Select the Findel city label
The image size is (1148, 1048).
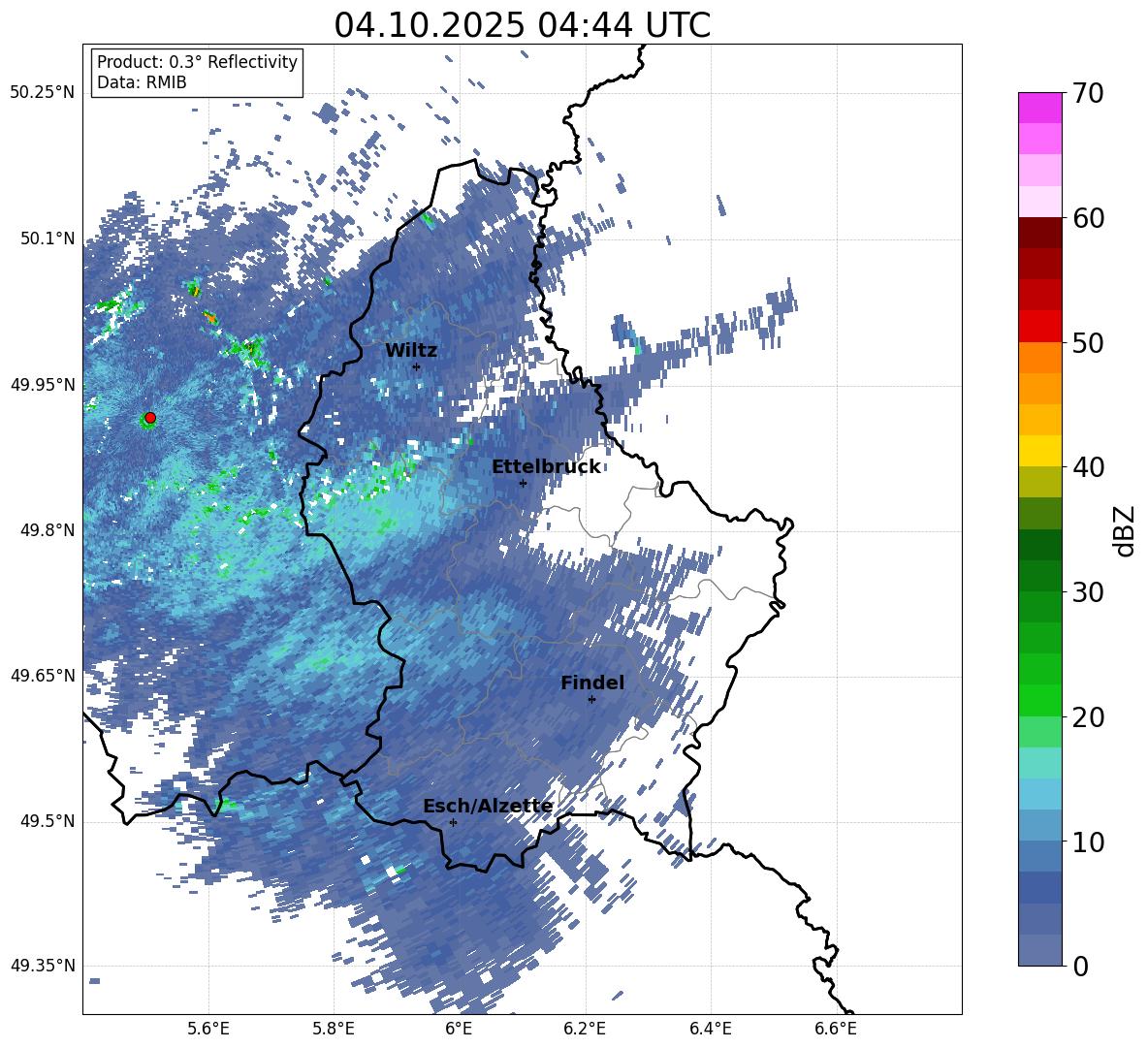592,683
